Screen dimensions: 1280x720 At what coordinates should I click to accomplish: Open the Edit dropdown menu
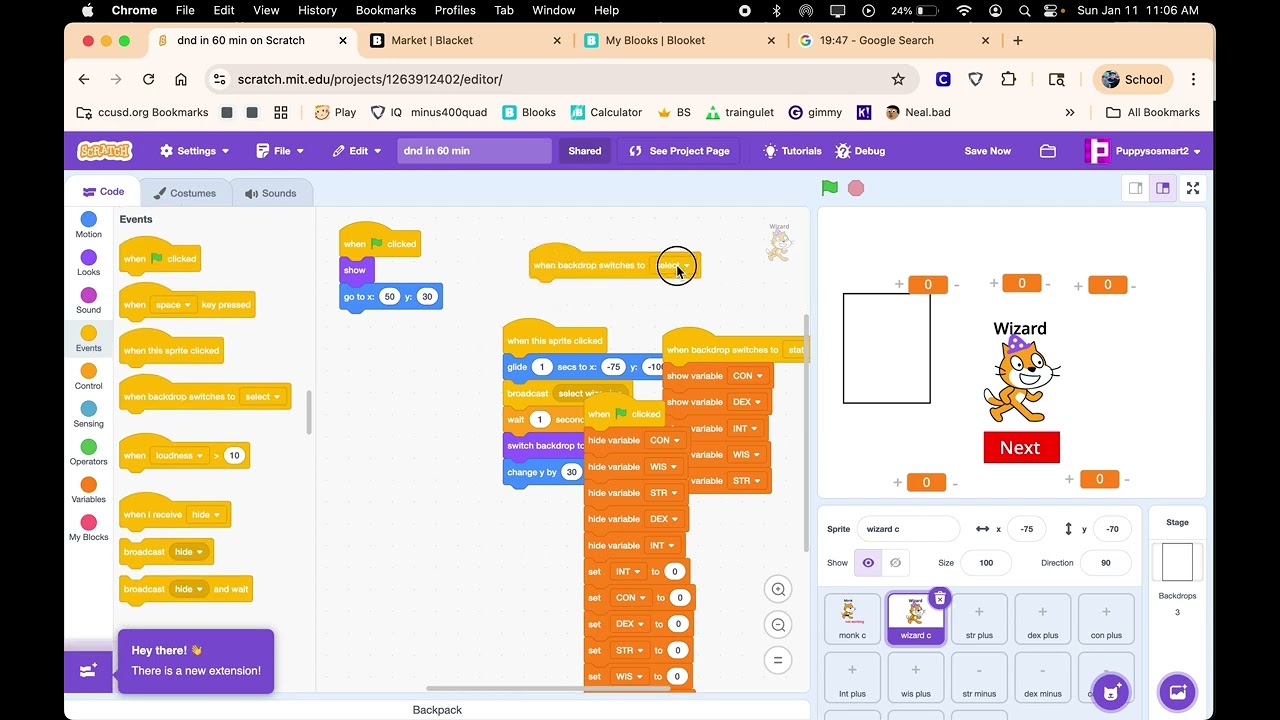point(355,151)
